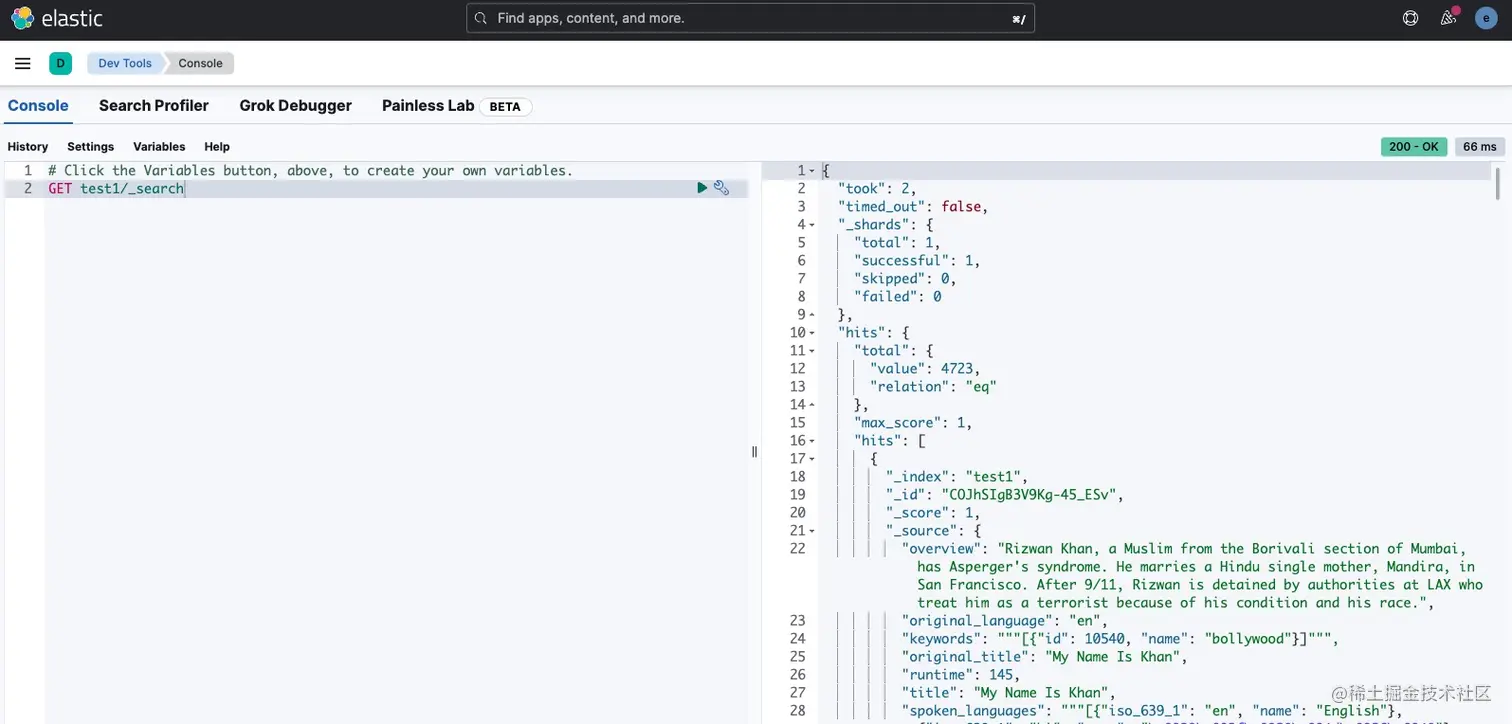Click the "keywords" bollywood line
The image size is (1512, 724).
click(1120, 639)
